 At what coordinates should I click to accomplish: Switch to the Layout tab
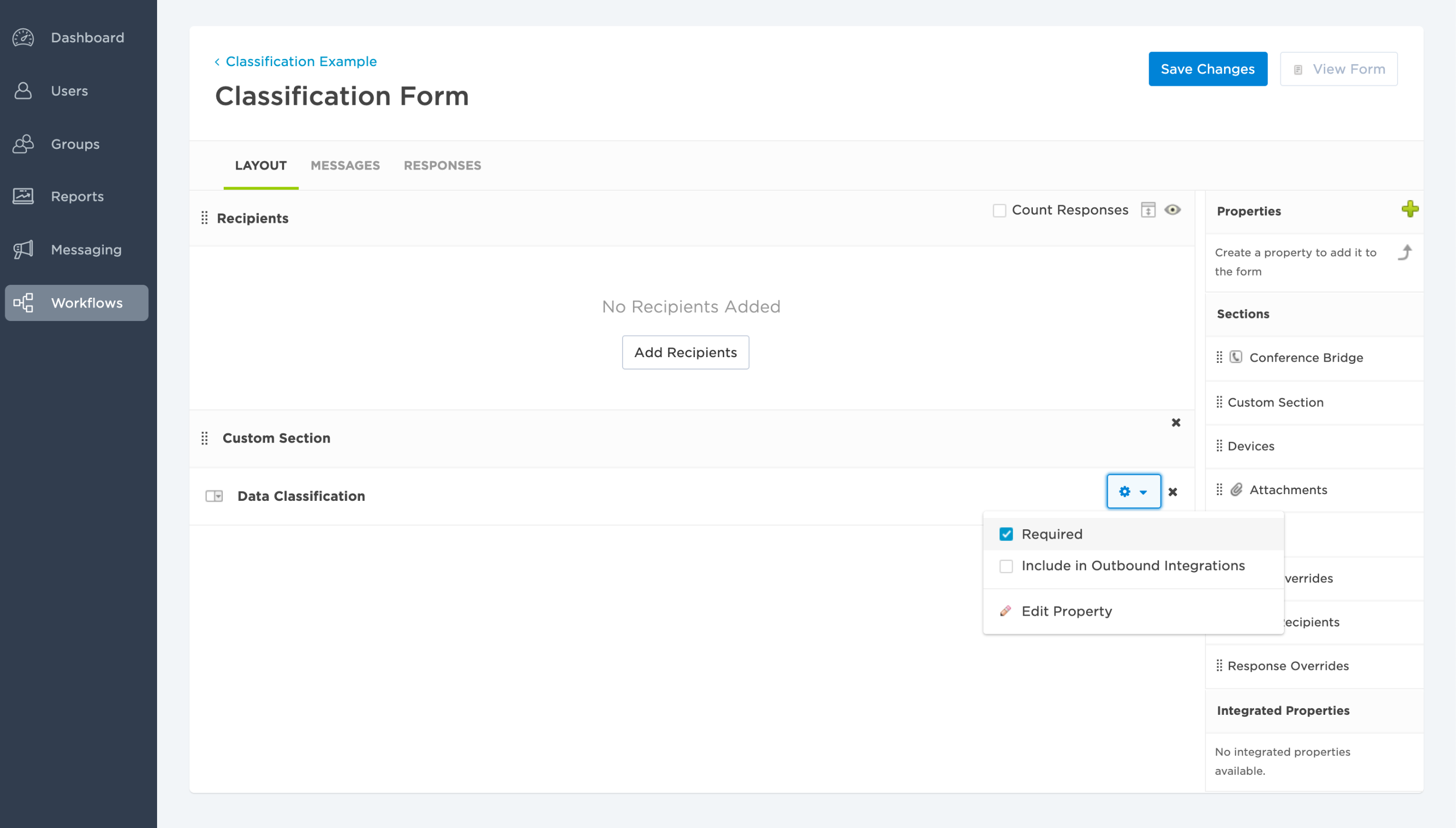(x=261, y=165)
